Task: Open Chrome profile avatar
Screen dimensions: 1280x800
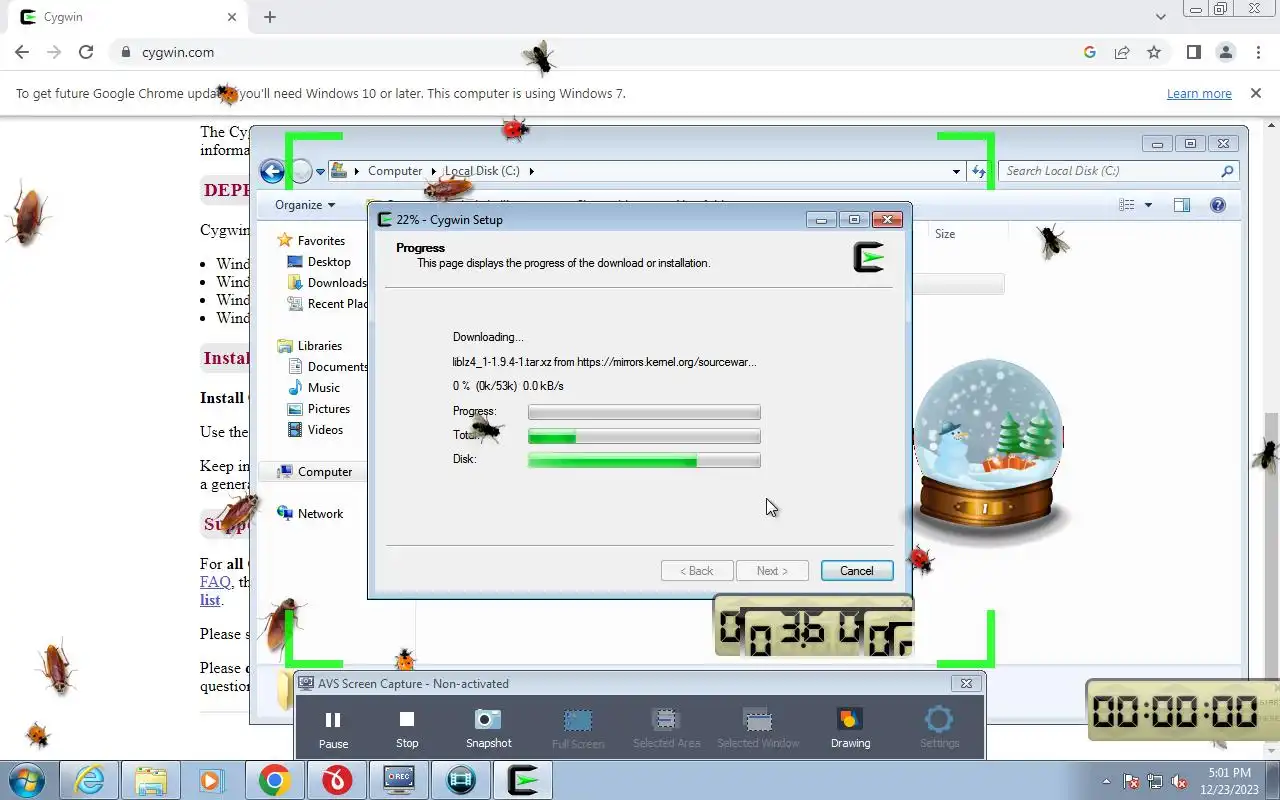Action: click(1225, 52)
